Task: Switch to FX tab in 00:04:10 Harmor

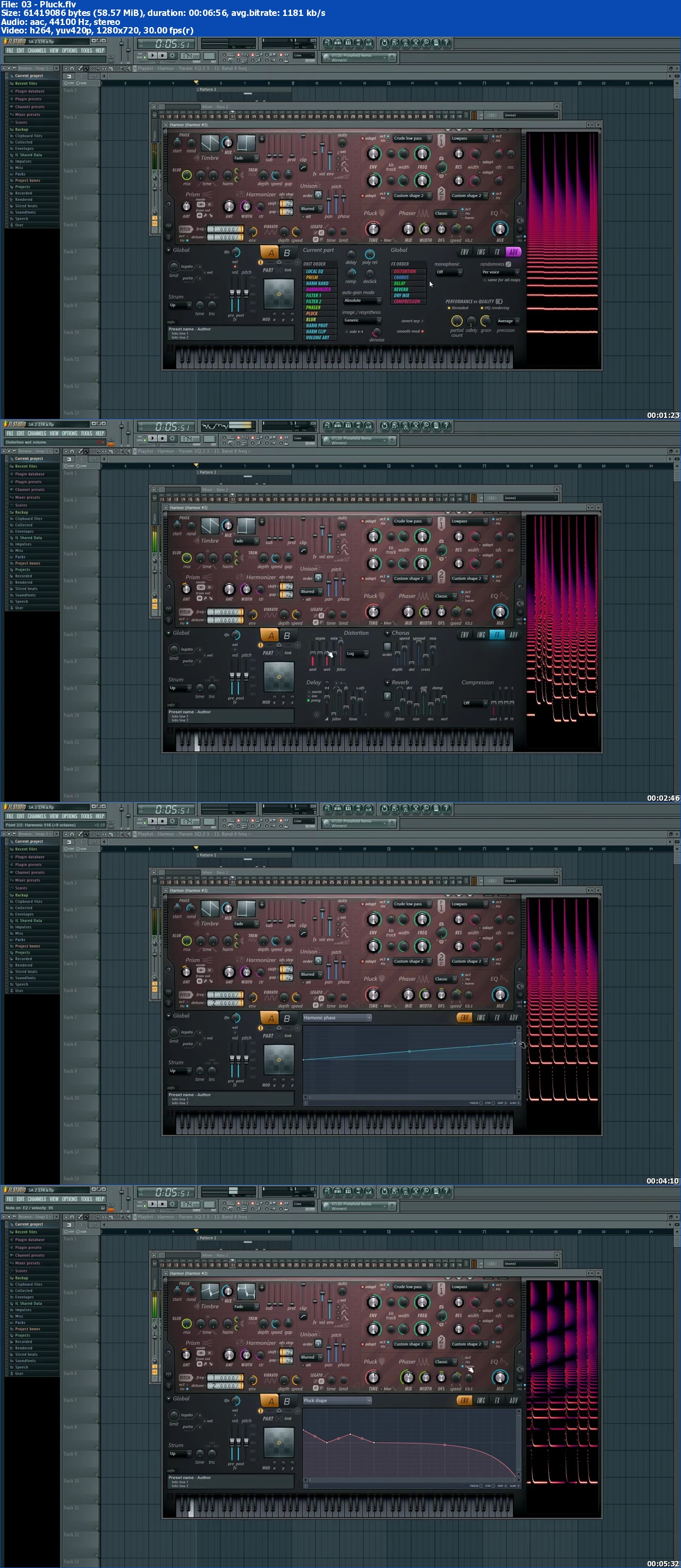Action: (x=497, y=1018)
